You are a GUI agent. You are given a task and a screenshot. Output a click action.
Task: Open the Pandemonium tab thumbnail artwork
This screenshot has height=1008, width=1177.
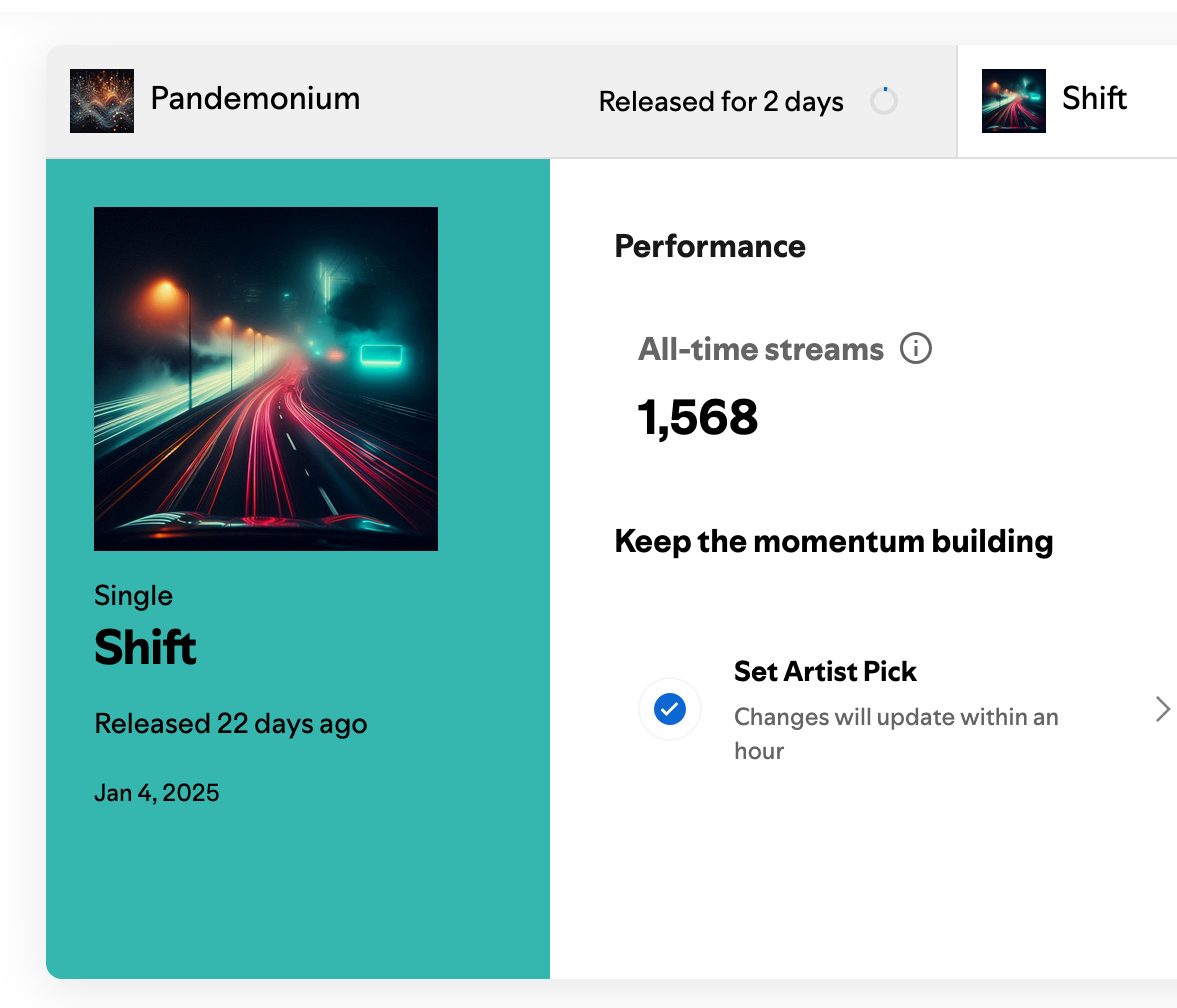tap(102, 101)
